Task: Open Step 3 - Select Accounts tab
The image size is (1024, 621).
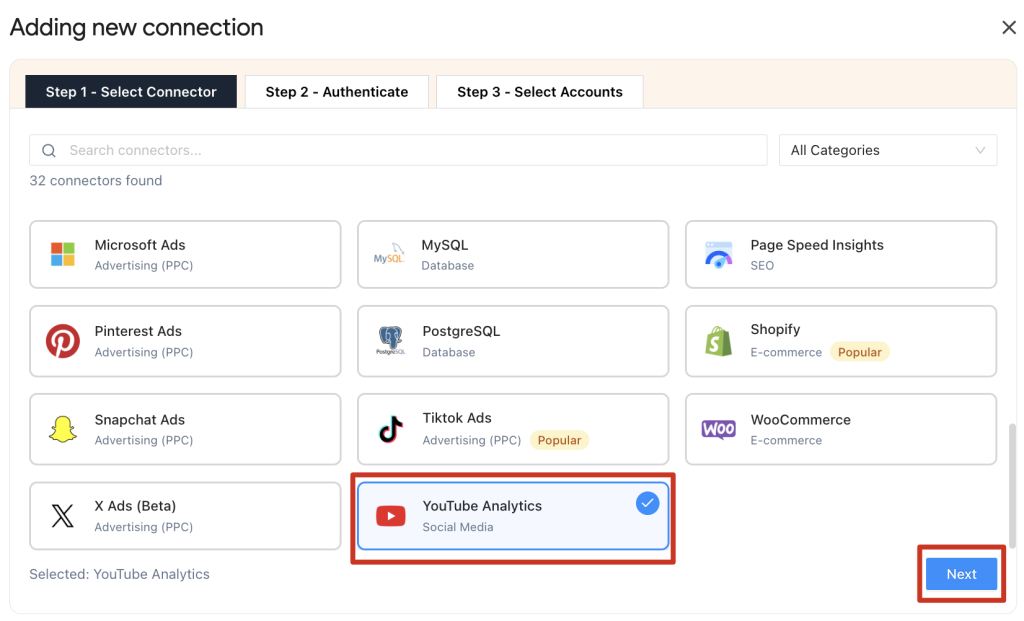Action: click(x=539, y=91)
